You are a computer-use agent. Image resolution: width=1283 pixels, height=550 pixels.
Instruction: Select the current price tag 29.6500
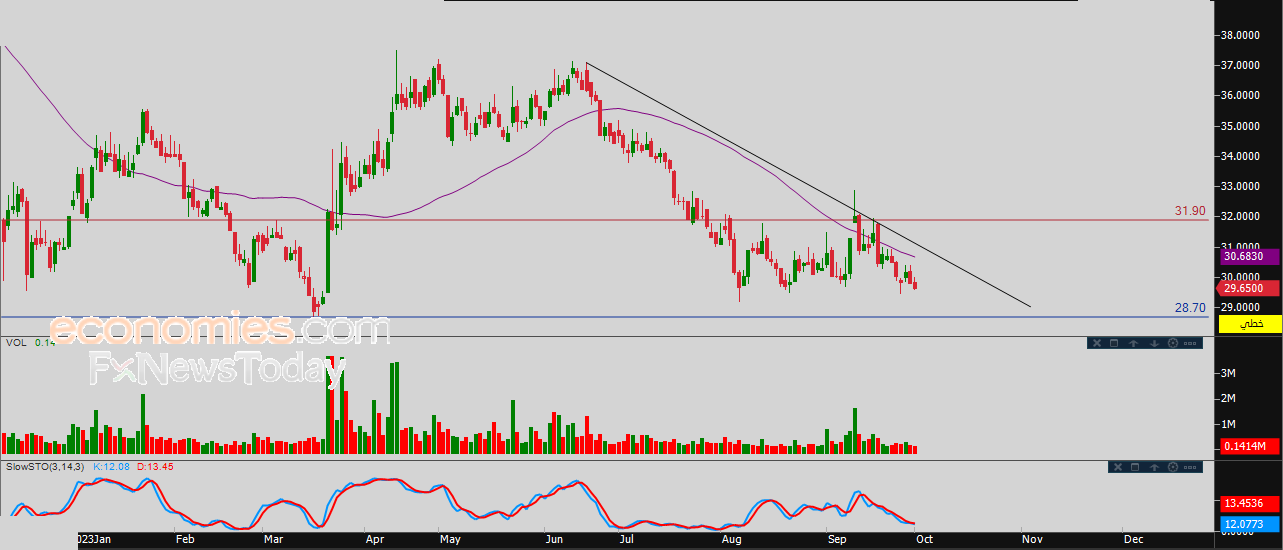[1249, 288]
